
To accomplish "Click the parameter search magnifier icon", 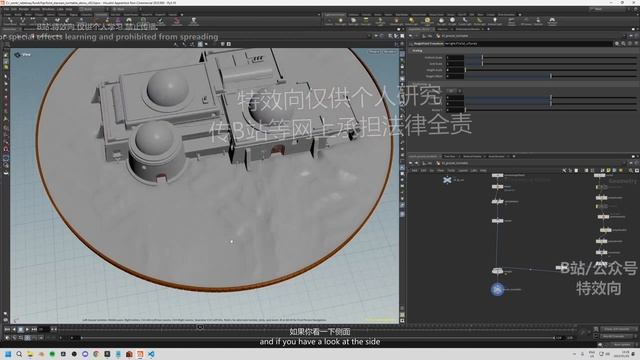I will tap(623, 44).
